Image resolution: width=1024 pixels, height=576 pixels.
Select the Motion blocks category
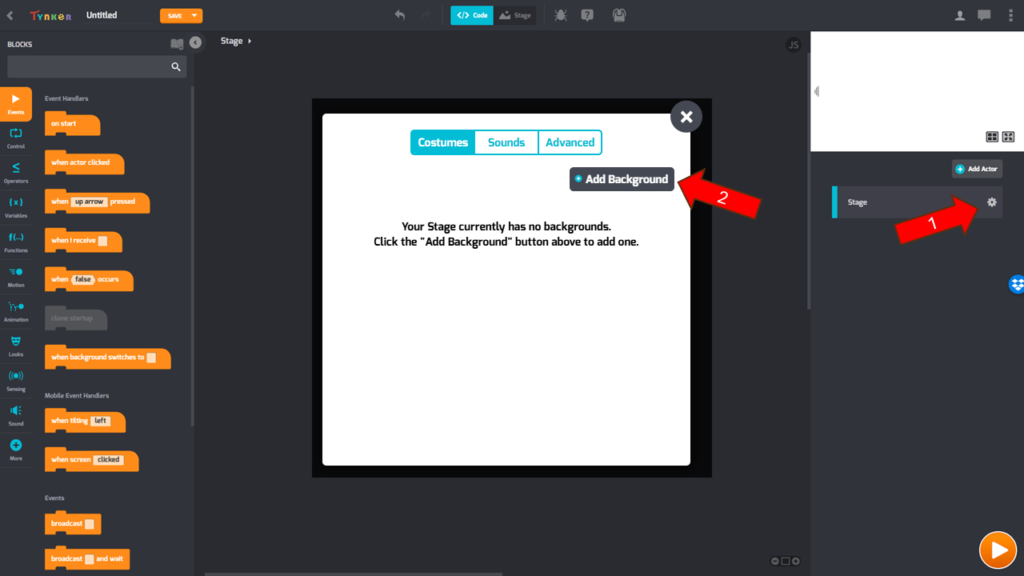(x=15, y=275)
